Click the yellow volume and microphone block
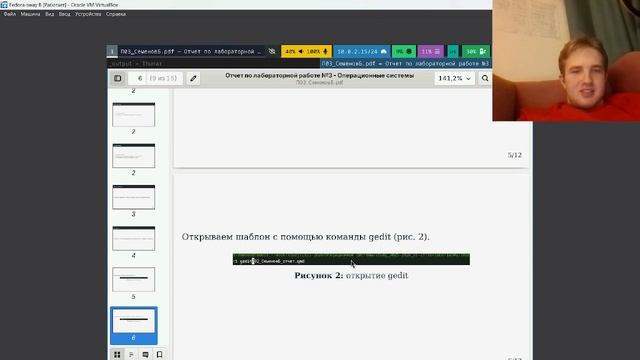Image resolution: width=640 pixels, height=360 pixels. [306, 51]
